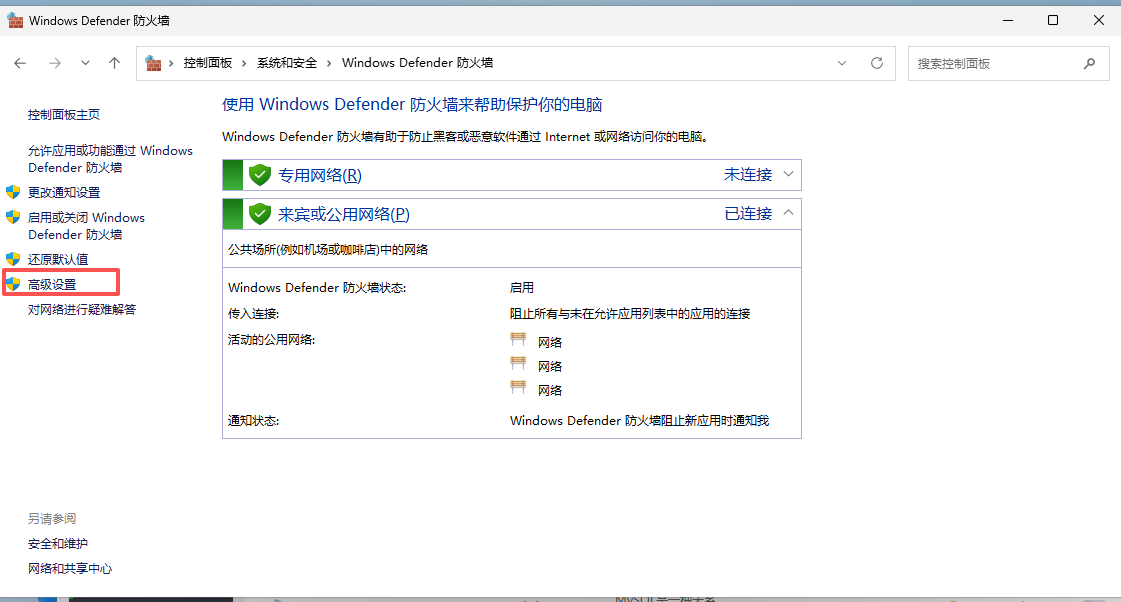Screen dimensions: 1121x602
Task: Go up one level with the up arrow
Action: [114, 63]
